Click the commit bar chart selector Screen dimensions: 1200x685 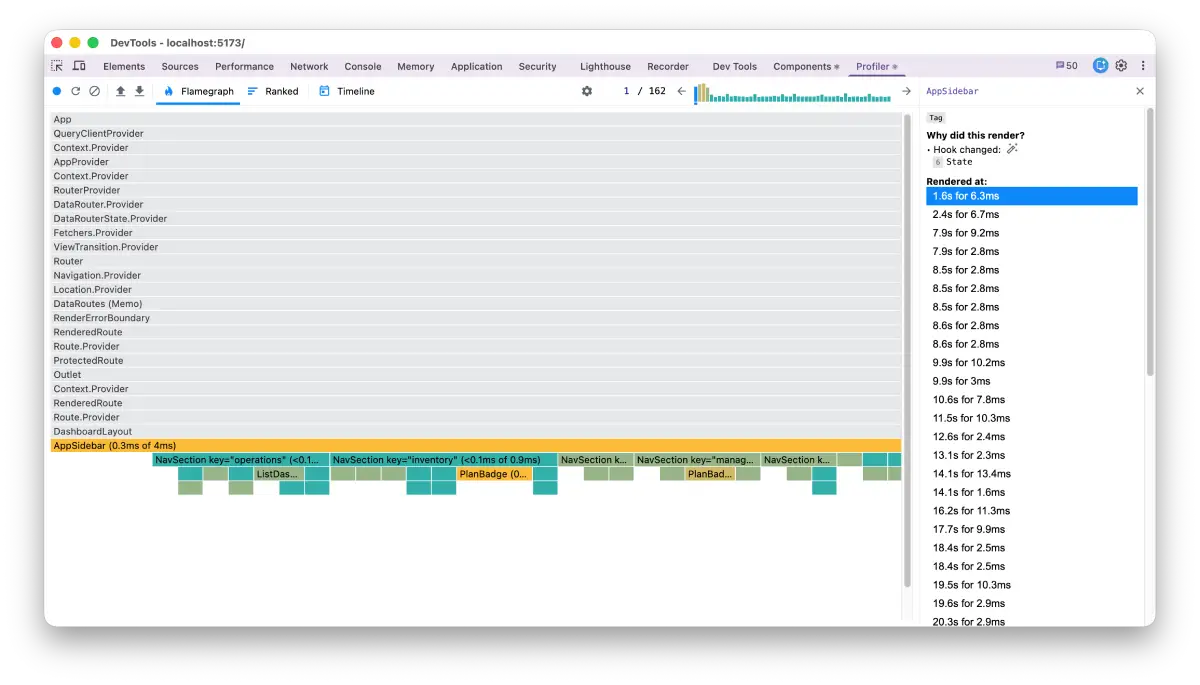tap(793, 92)
